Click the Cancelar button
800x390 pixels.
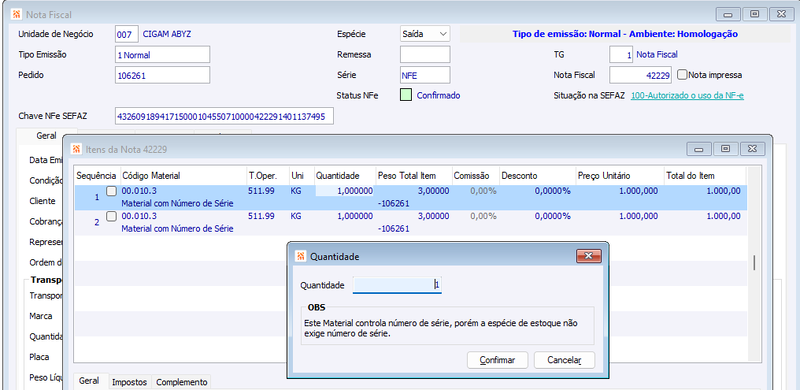tap(564, 360)
